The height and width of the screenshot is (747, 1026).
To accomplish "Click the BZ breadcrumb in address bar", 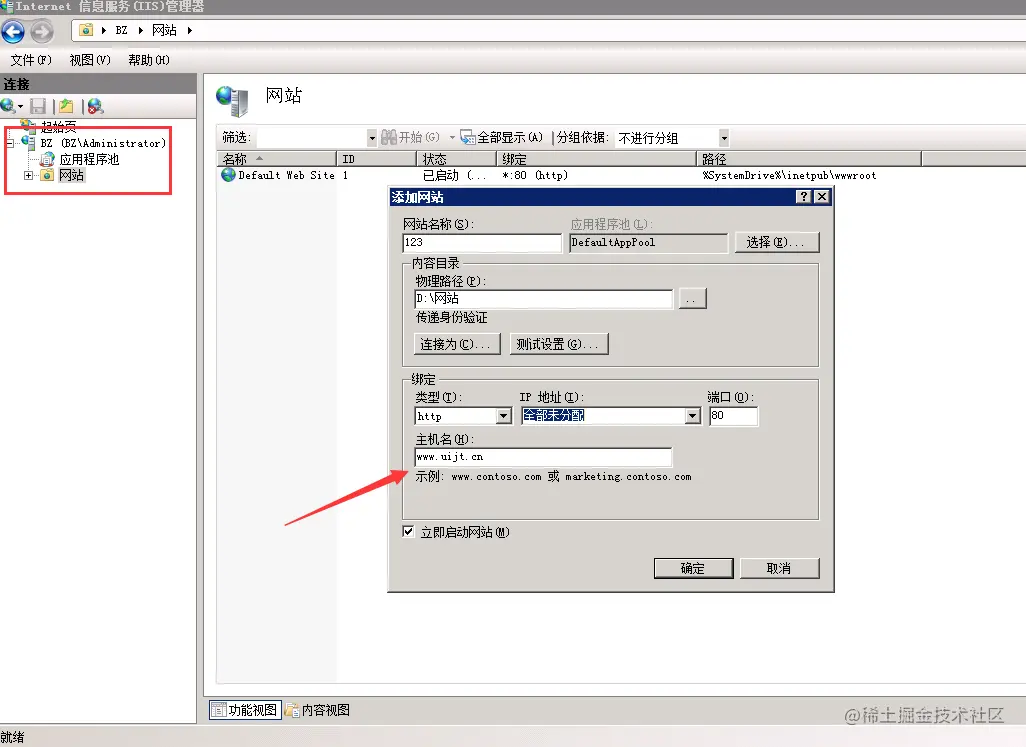I will tap(122, 30).
